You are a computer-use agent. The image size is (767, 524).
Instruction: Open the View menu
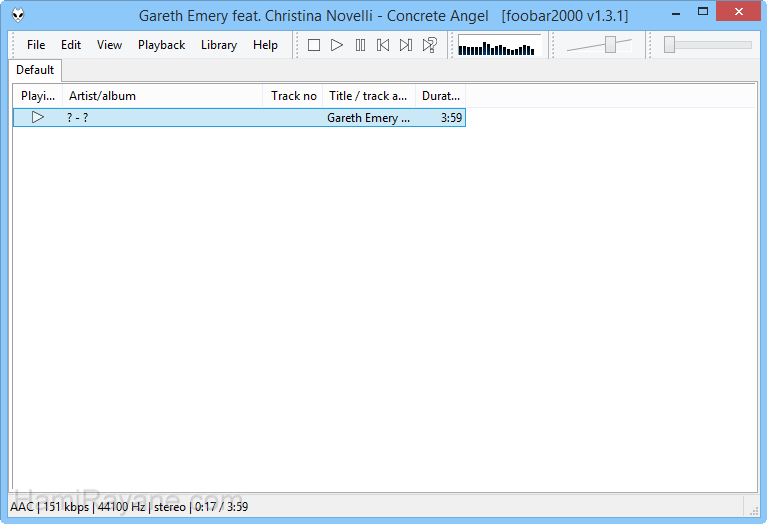(109, 45)
